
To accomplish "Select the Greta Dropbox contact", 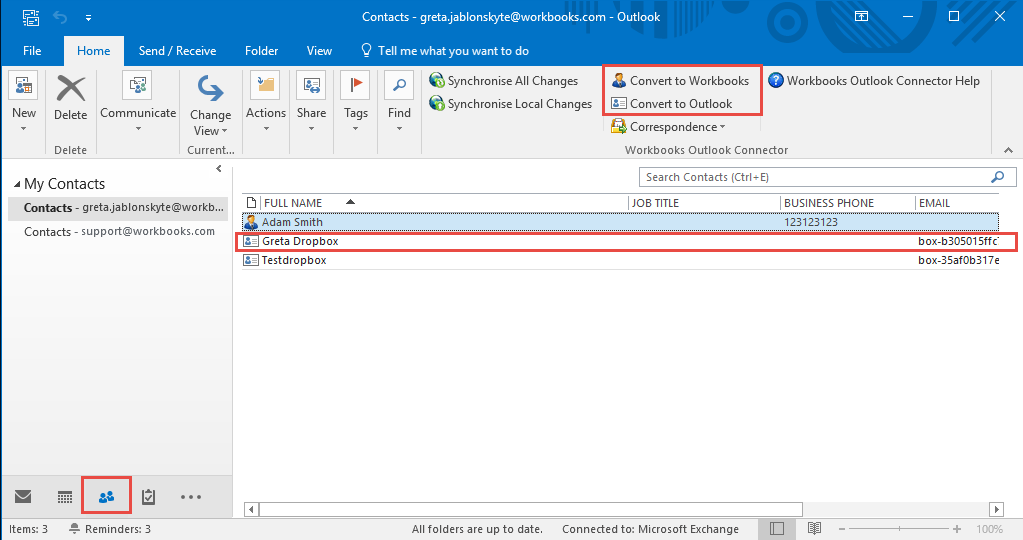I will [300, 241].
